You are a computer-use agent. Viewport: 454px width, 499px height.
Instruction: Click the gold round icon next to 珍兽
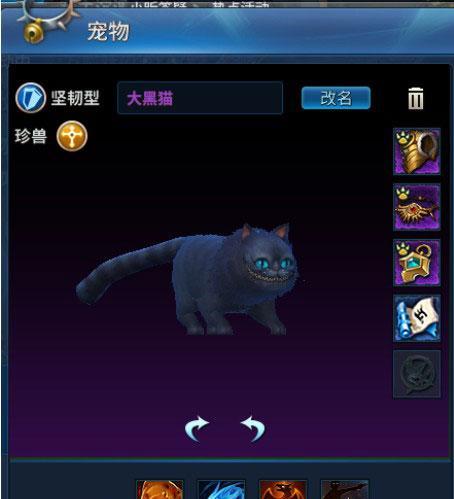coord(72,136)
